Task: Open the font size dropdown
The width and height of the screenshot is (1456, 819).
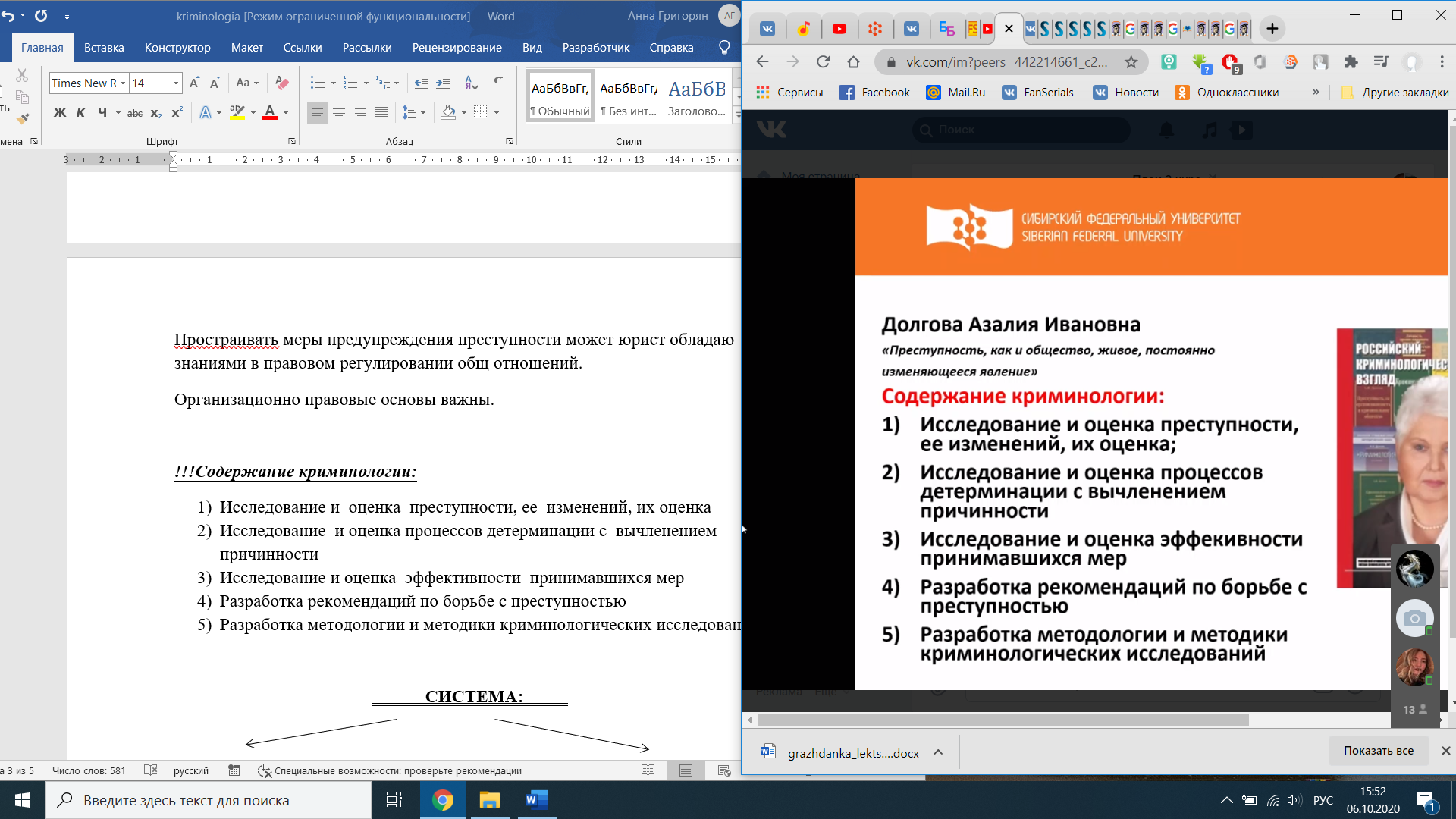Action: [176, 83]
